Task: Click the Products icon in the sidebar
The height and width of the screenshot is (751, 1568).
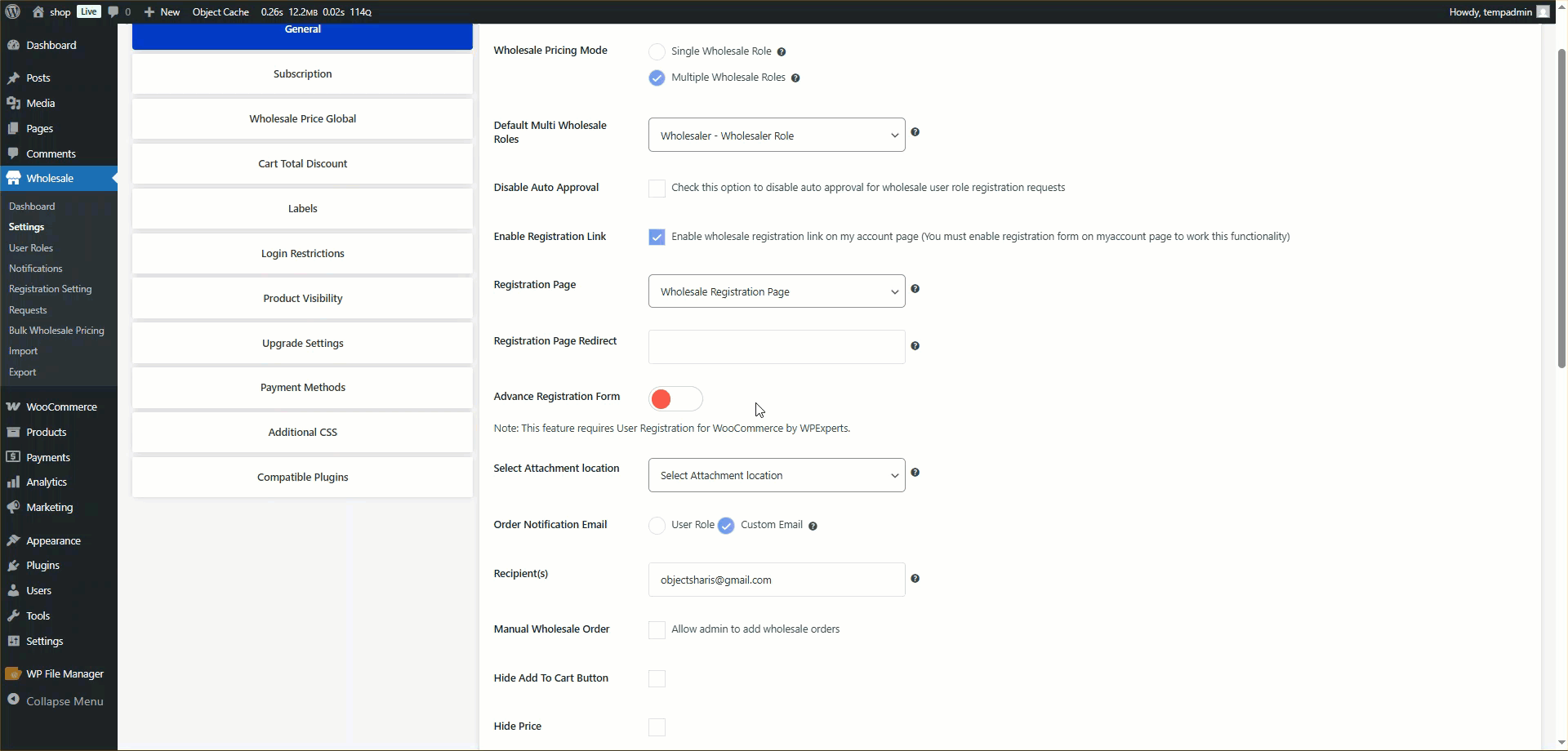Action: point(13,432)
